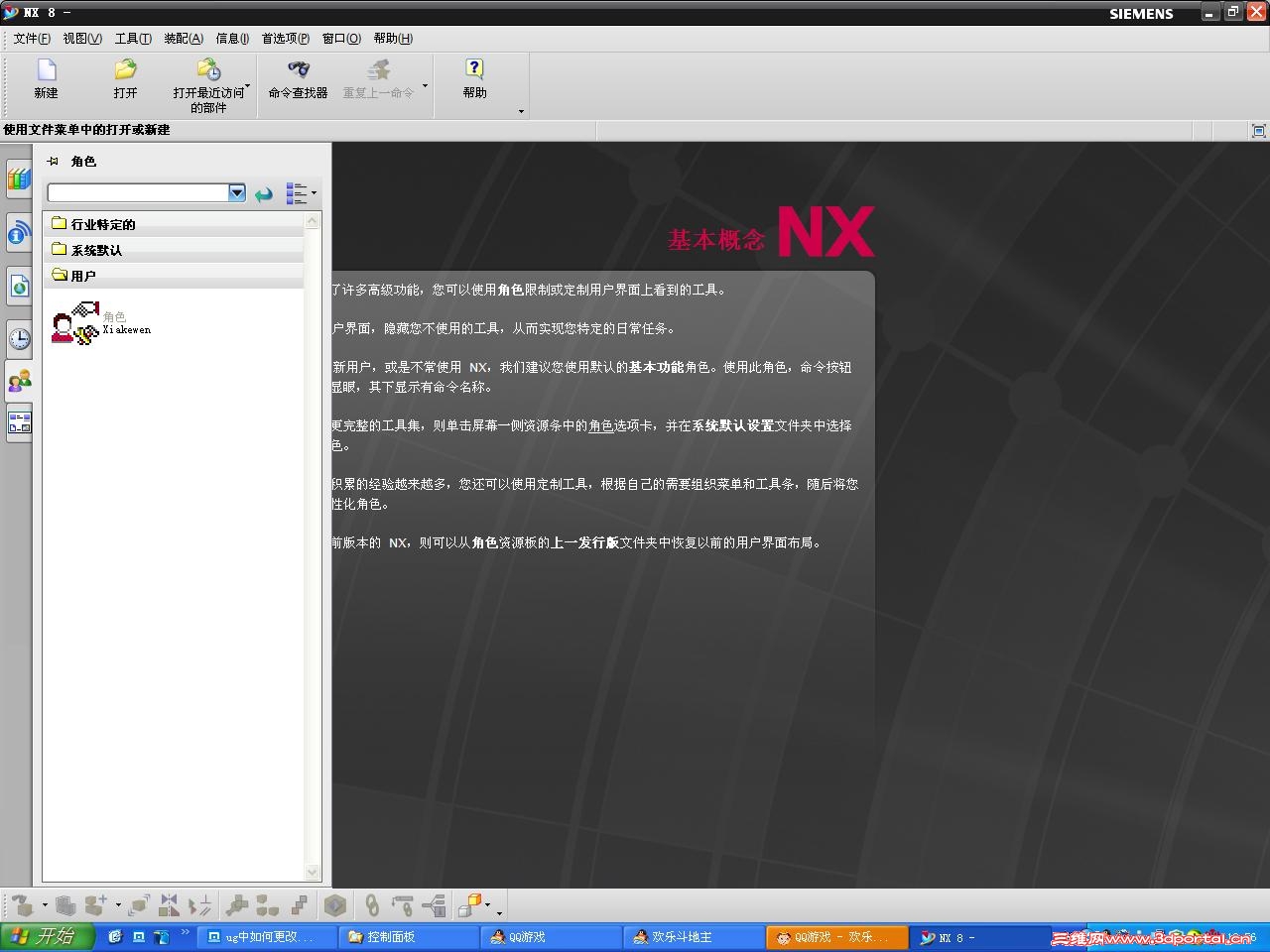Viewport: 1270px width, 952px height.
Task: Click the 帮助 help icon in the toolbar
Action: (474, 70)
